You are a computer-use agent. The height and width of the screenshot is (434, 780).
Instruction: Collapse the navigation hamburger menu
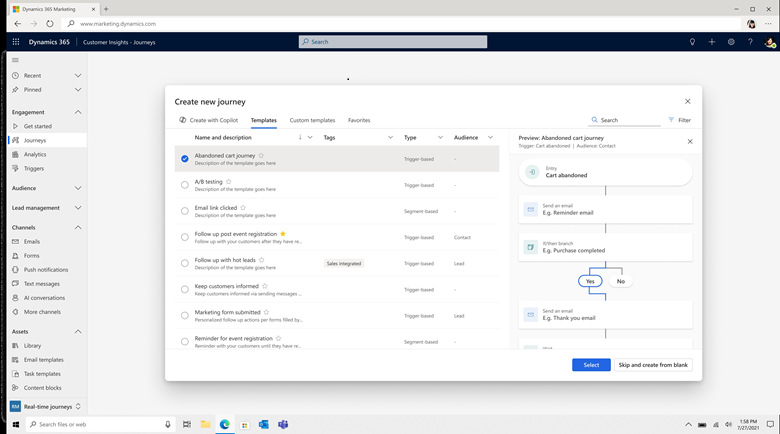15,60
